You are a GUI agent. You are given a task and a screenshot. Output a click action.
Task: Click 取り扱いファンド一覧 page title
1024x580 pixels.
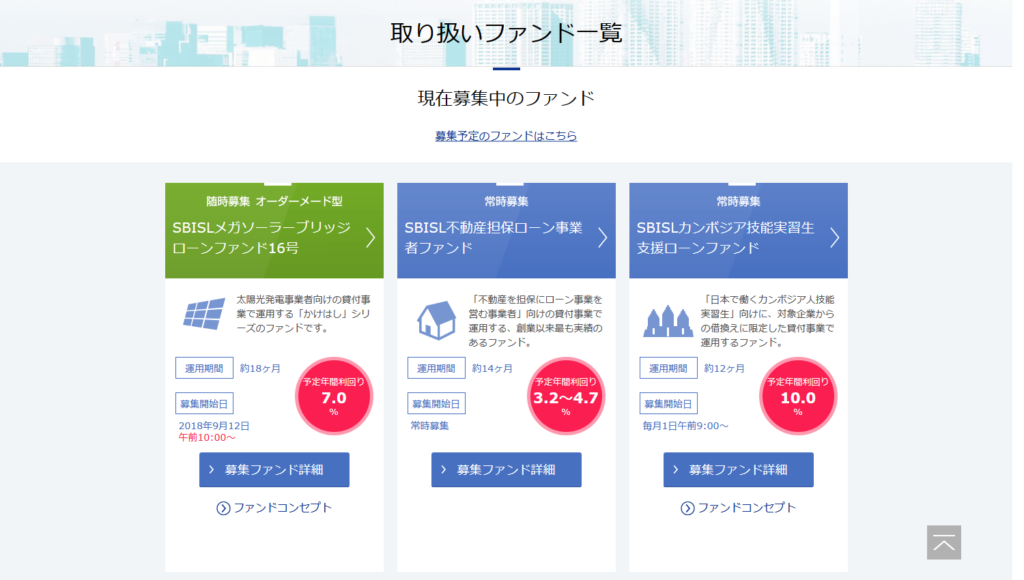[506, 32]
